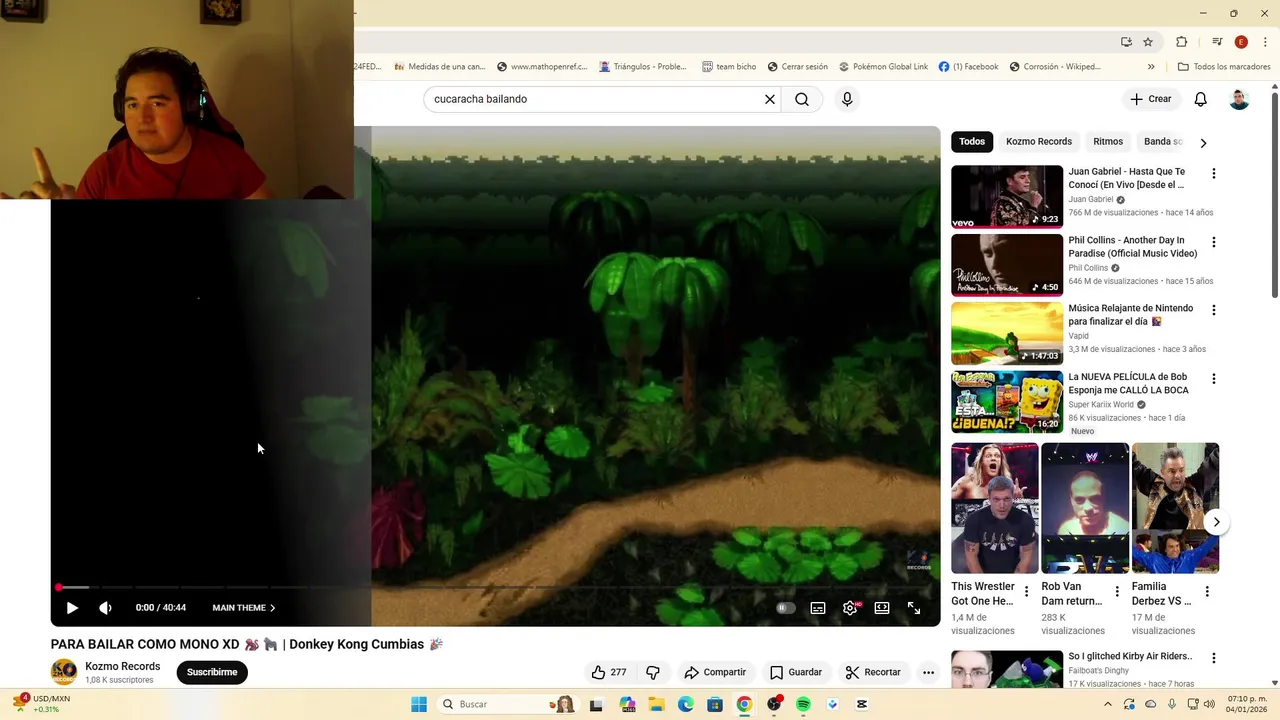
Task: Click the Recortar clip button
Action: 873,672
